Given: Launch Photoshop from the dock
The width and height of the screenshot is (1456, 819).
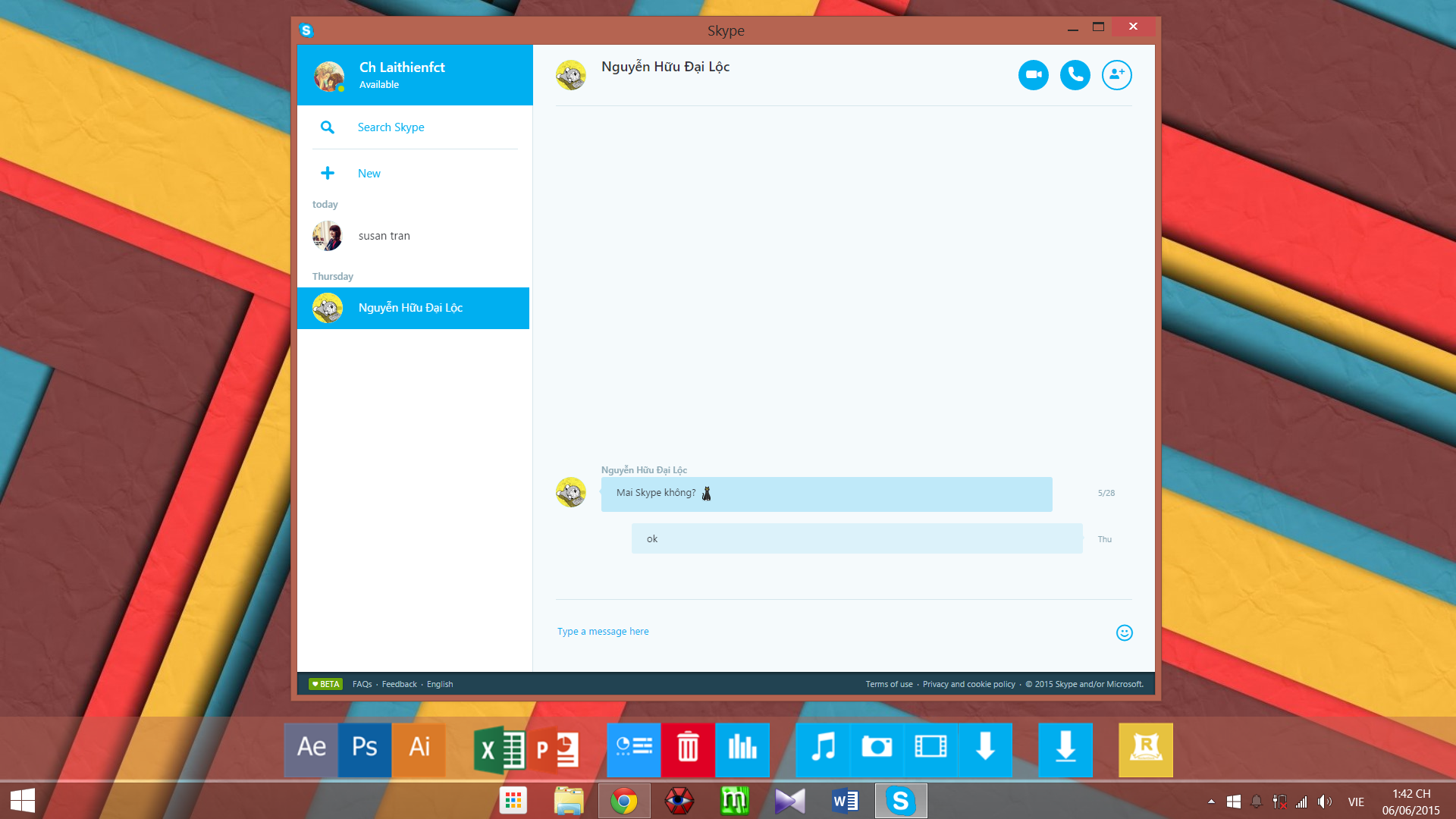Looking at the screenshot, I should click(365, 749).
